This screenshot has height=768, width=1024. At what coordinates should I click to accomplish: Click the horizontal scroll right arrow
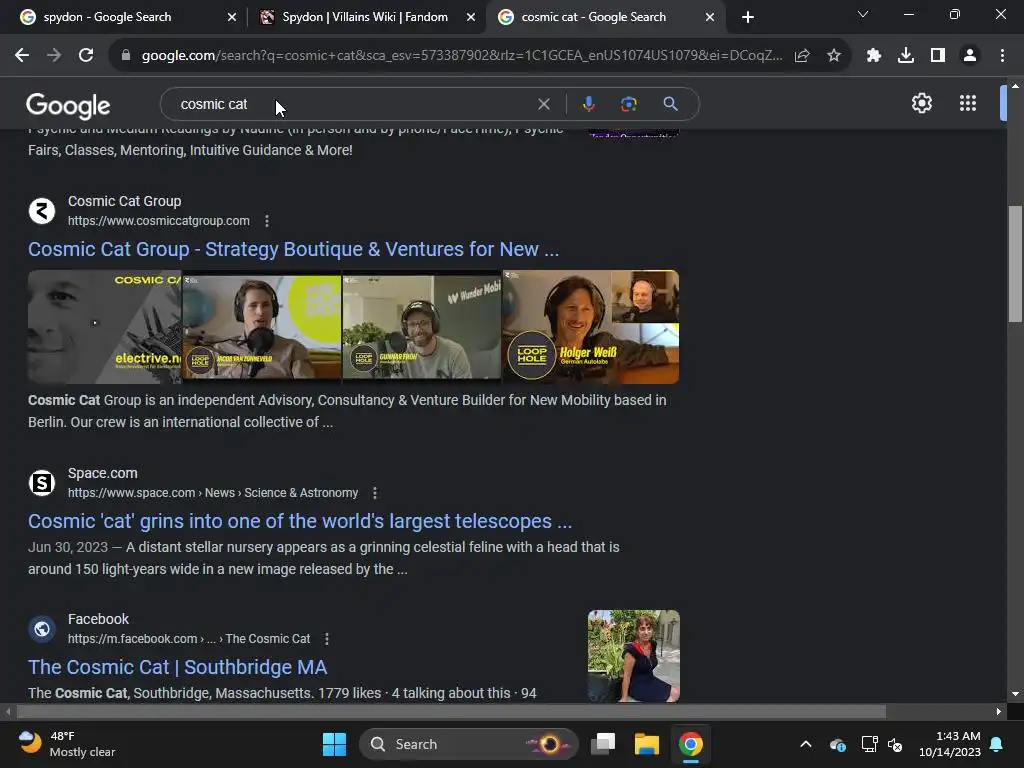pos(999,711)
